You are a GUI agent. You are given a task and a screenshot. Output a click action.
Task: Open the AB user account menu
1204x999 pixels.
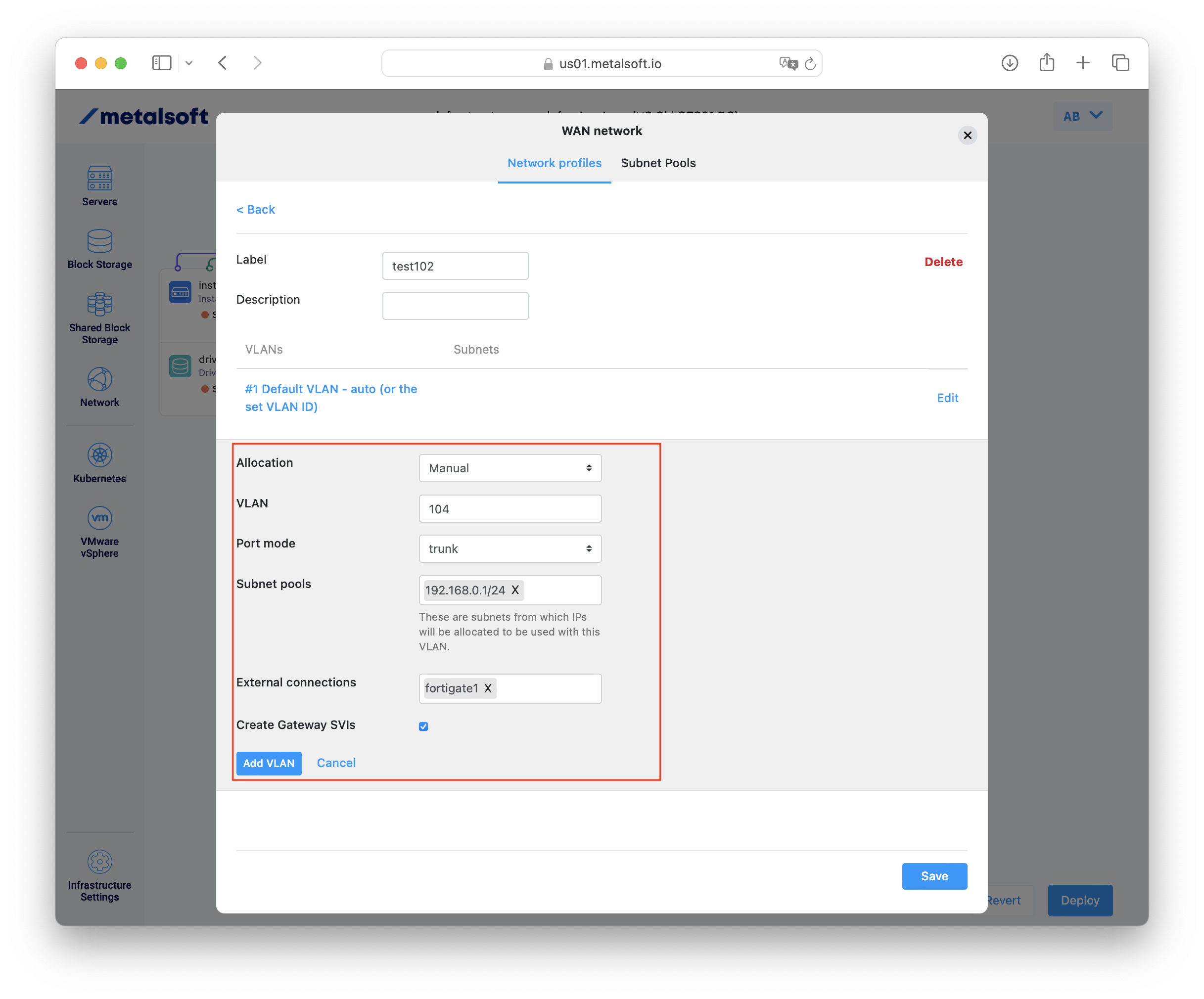(1082, 116)
